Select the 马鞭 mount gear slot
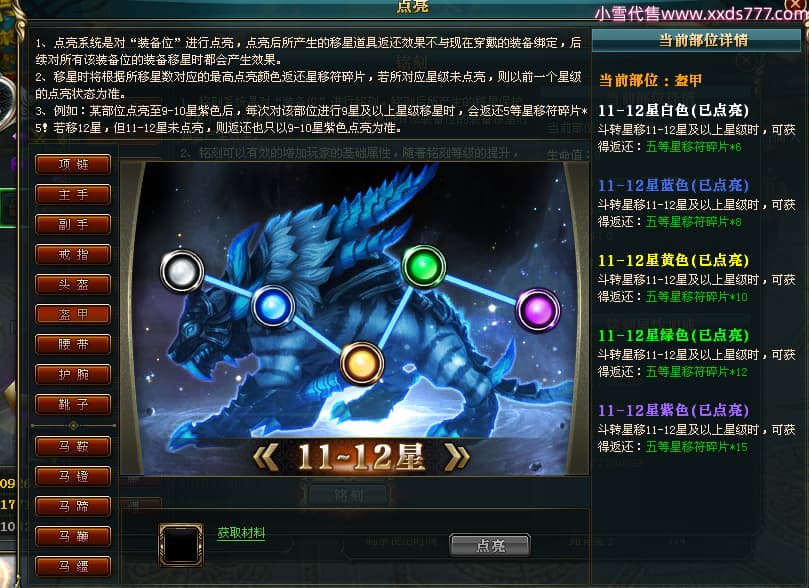809x588 pixels. pyautogui.click(x=73, y=536)
